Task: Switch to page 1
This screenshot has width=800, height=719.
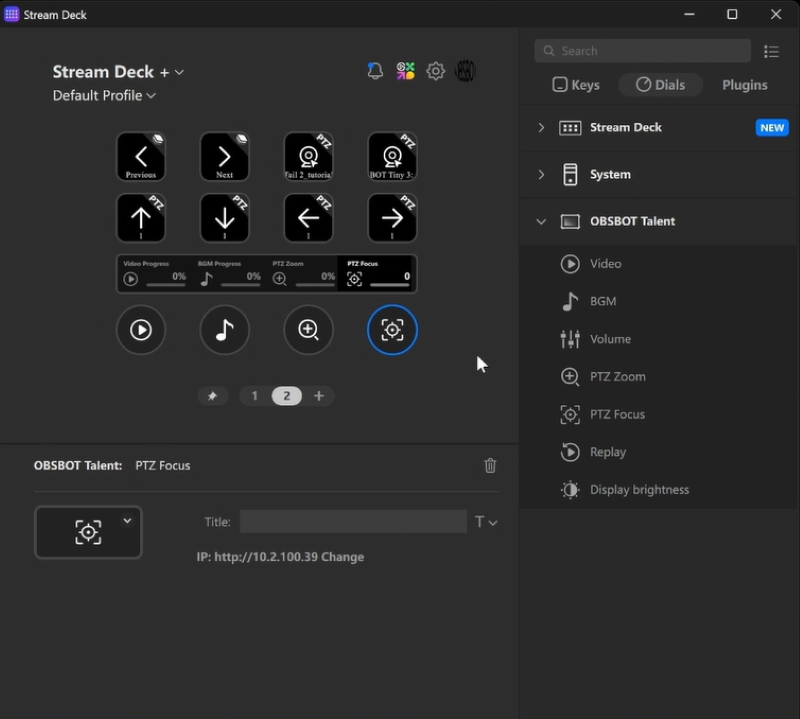Action: pyautogui.click(x=255, y=396)
